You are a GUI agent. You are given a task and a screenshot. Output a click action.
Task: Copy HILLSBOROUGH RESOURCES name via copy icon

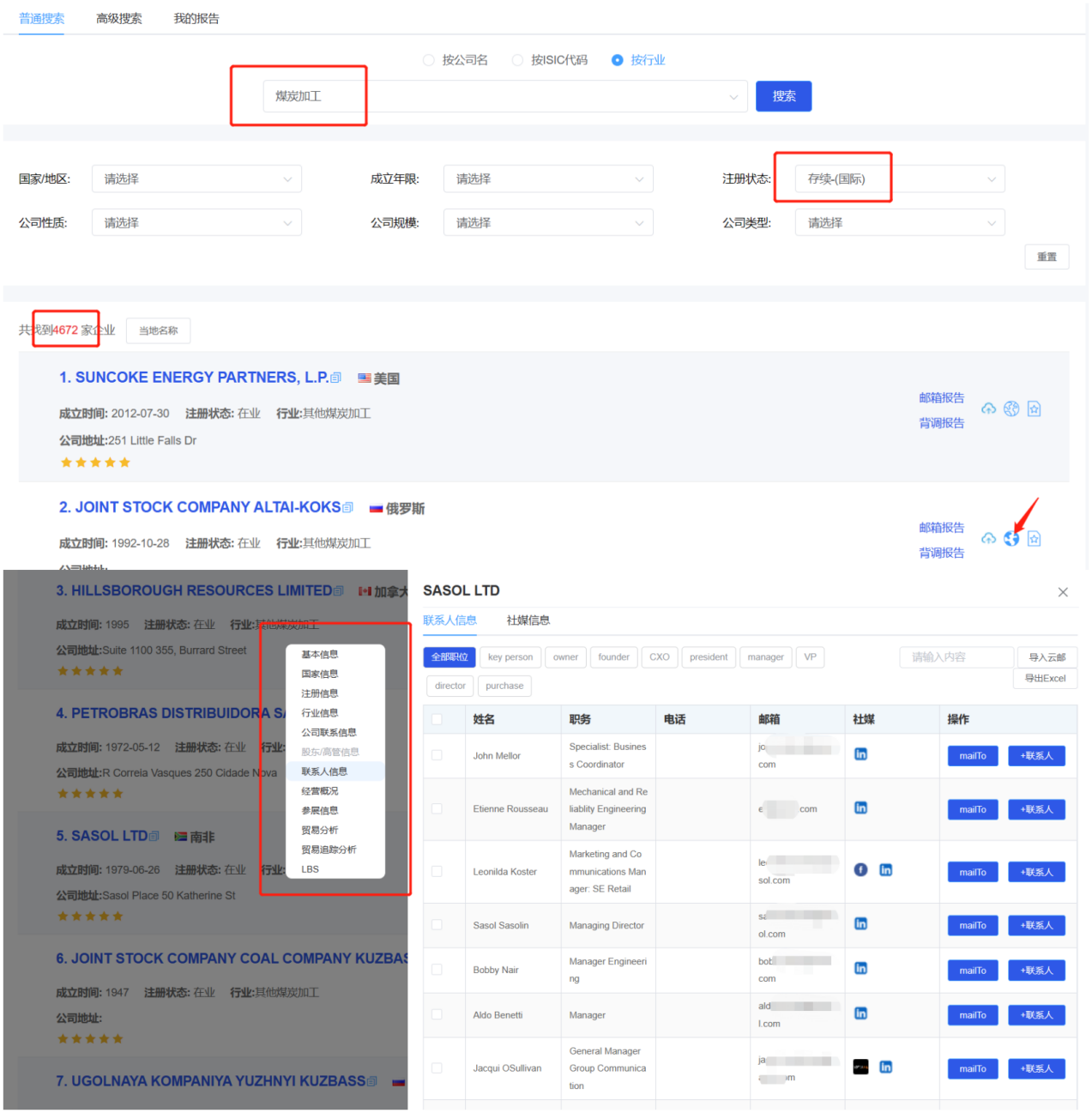point(339,591)
